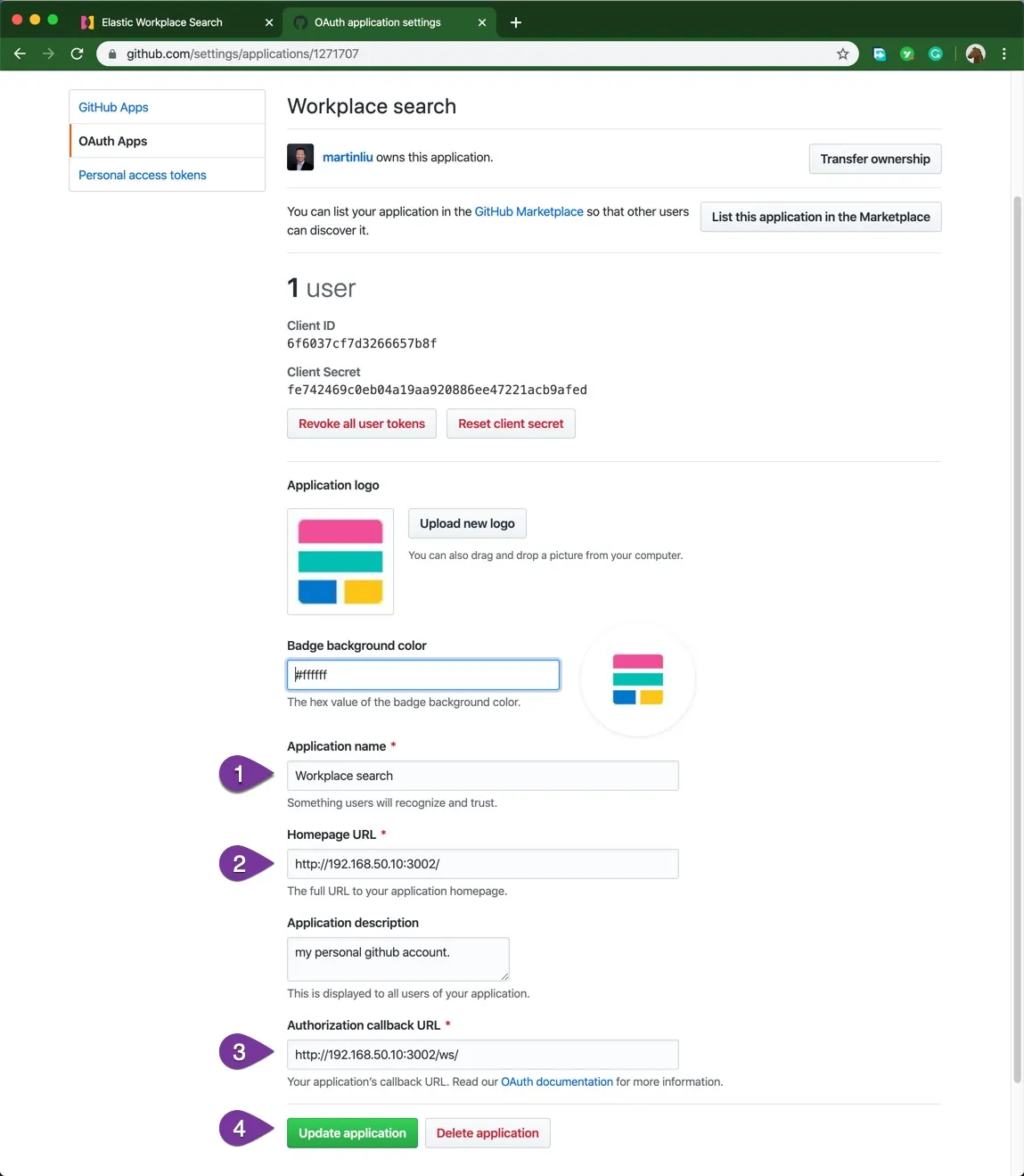
Task: Bookmark this page using the star icon
Action: click(842, 54)
